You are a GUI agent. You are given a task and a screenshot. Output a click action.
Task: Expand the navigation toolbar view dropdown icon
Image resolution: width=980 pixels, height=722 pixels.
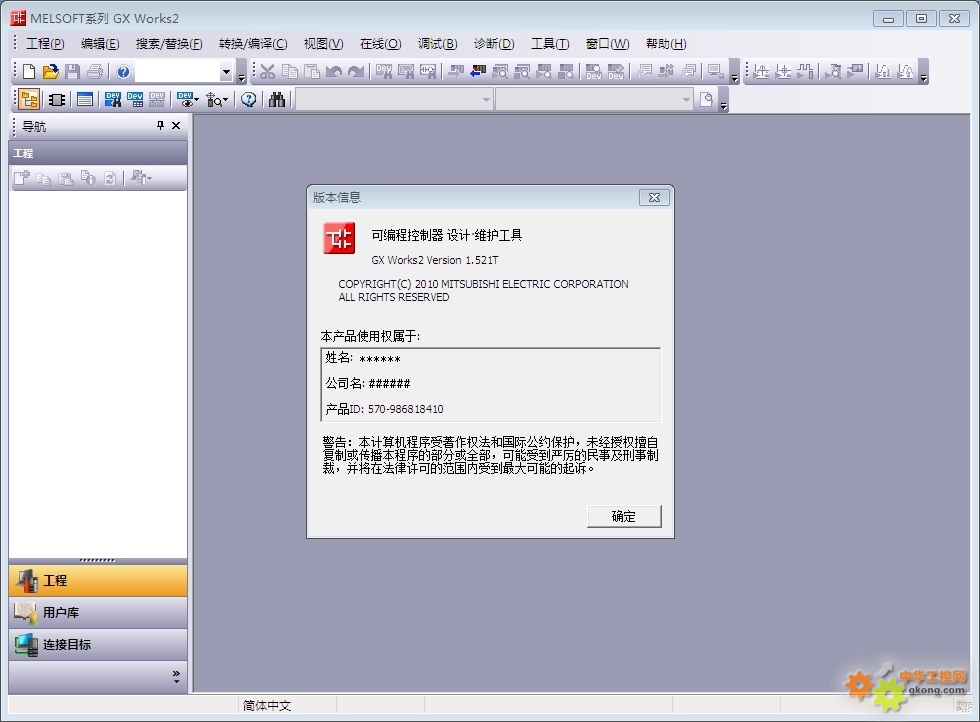click(x=141, y=178)
